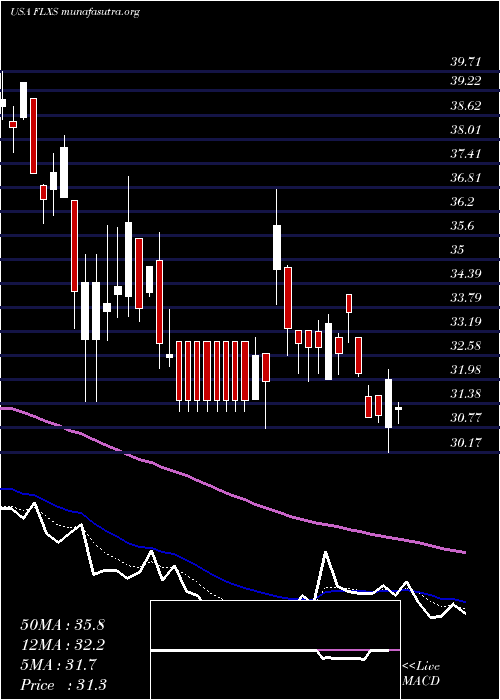
Task: Click the 36.81 price axis label
Action: (465, 178)
